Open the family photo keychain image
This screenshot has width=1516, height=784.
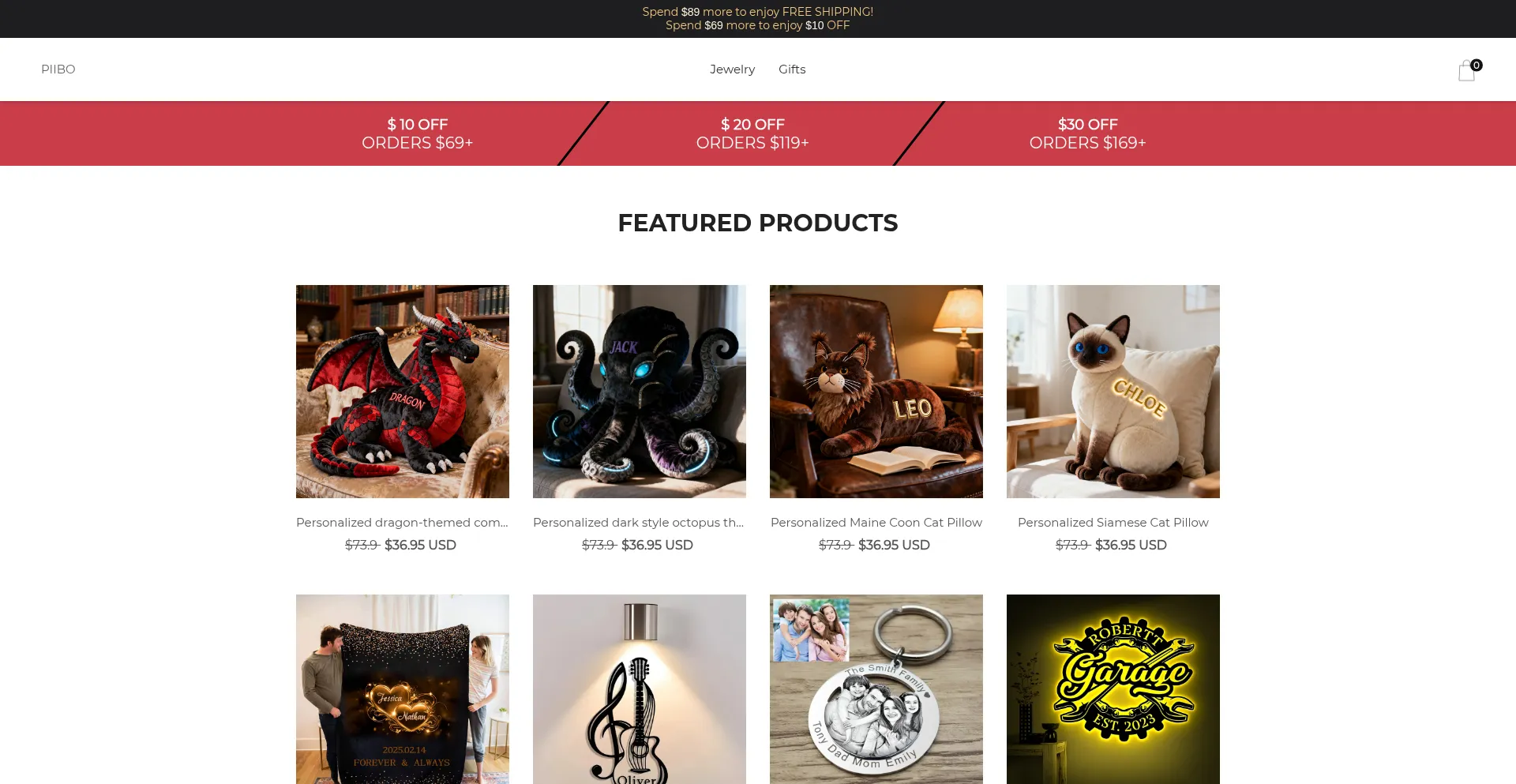876,689
